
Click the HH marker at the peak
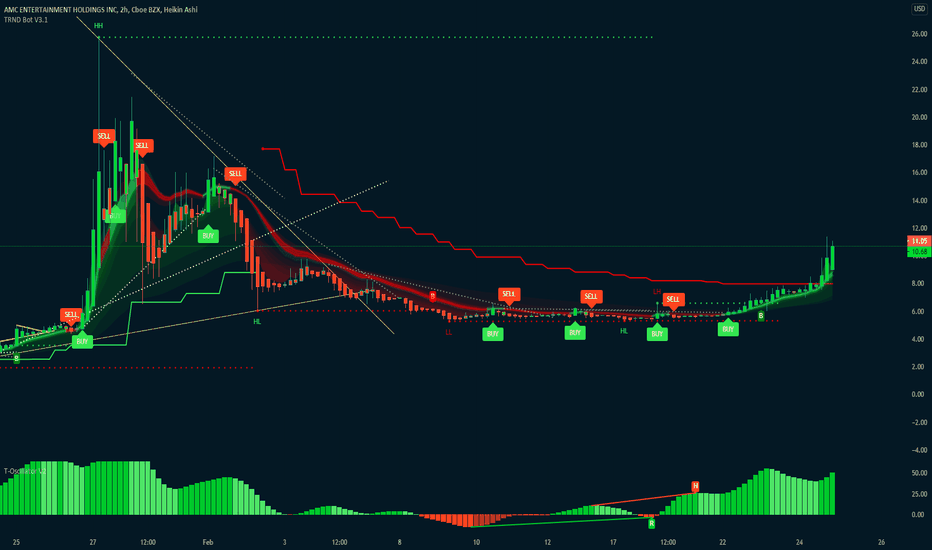point(98,26)
